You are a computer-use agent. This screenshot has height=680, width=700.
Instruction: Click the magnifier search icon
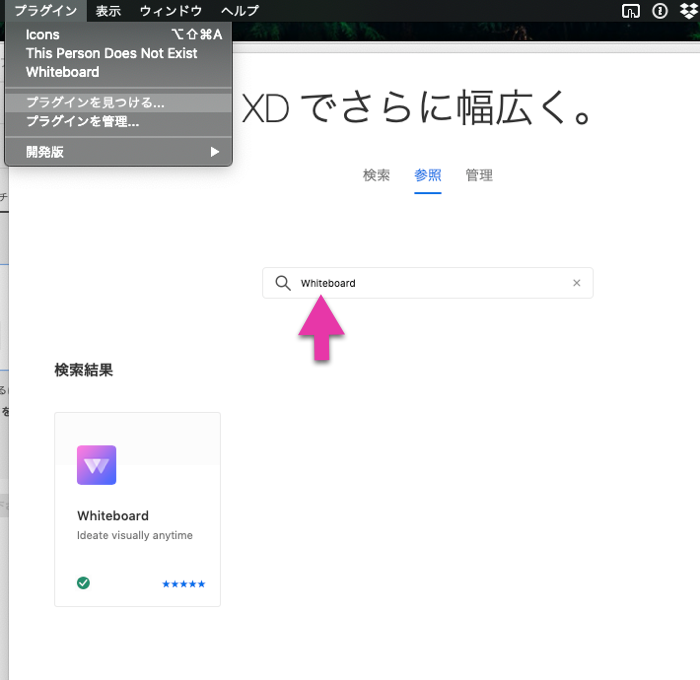283,283
